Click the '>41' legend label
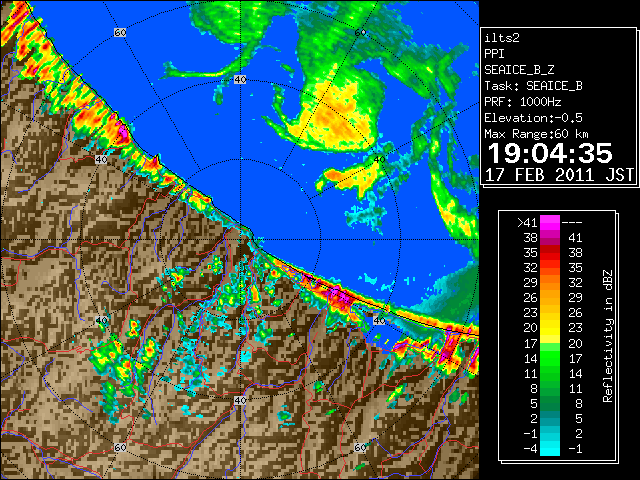 (527, 223)
